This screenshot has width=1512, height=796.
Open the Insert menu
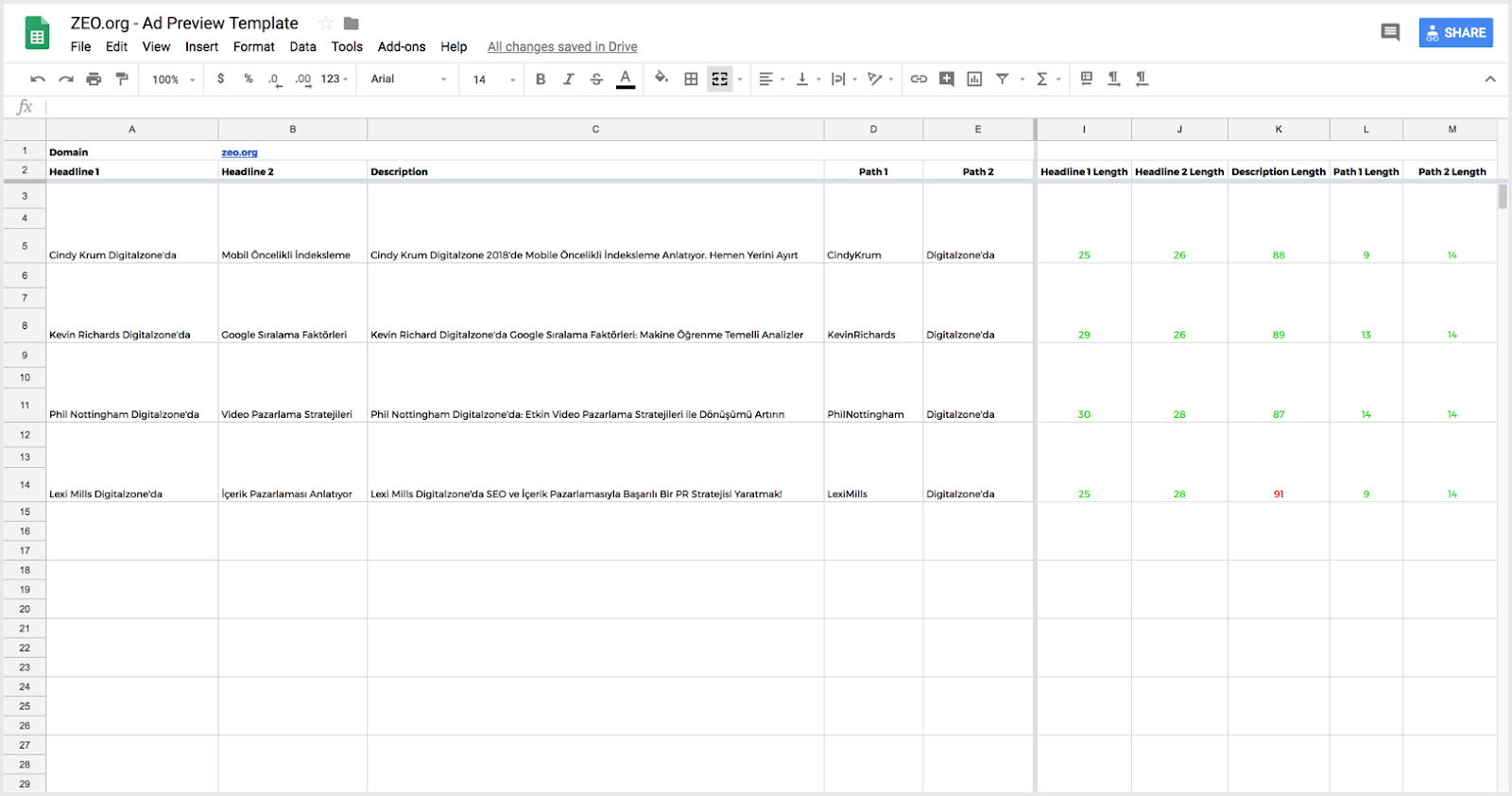[x=201, y=46]
